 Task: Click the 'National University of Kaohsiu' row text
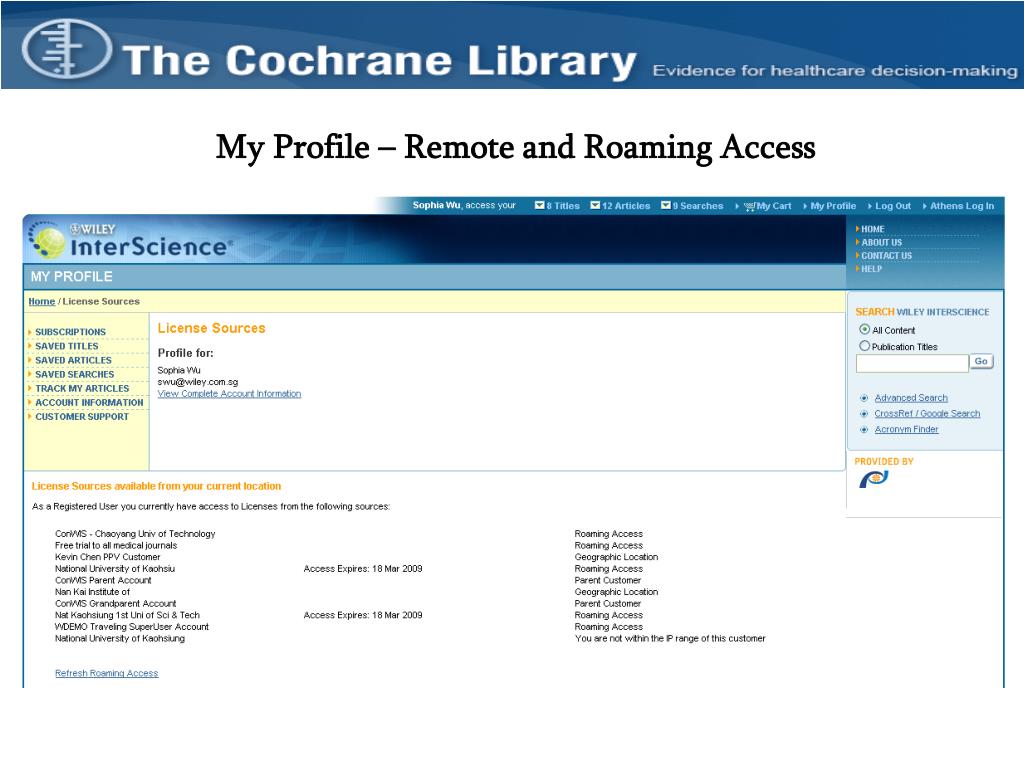(115, 569)
